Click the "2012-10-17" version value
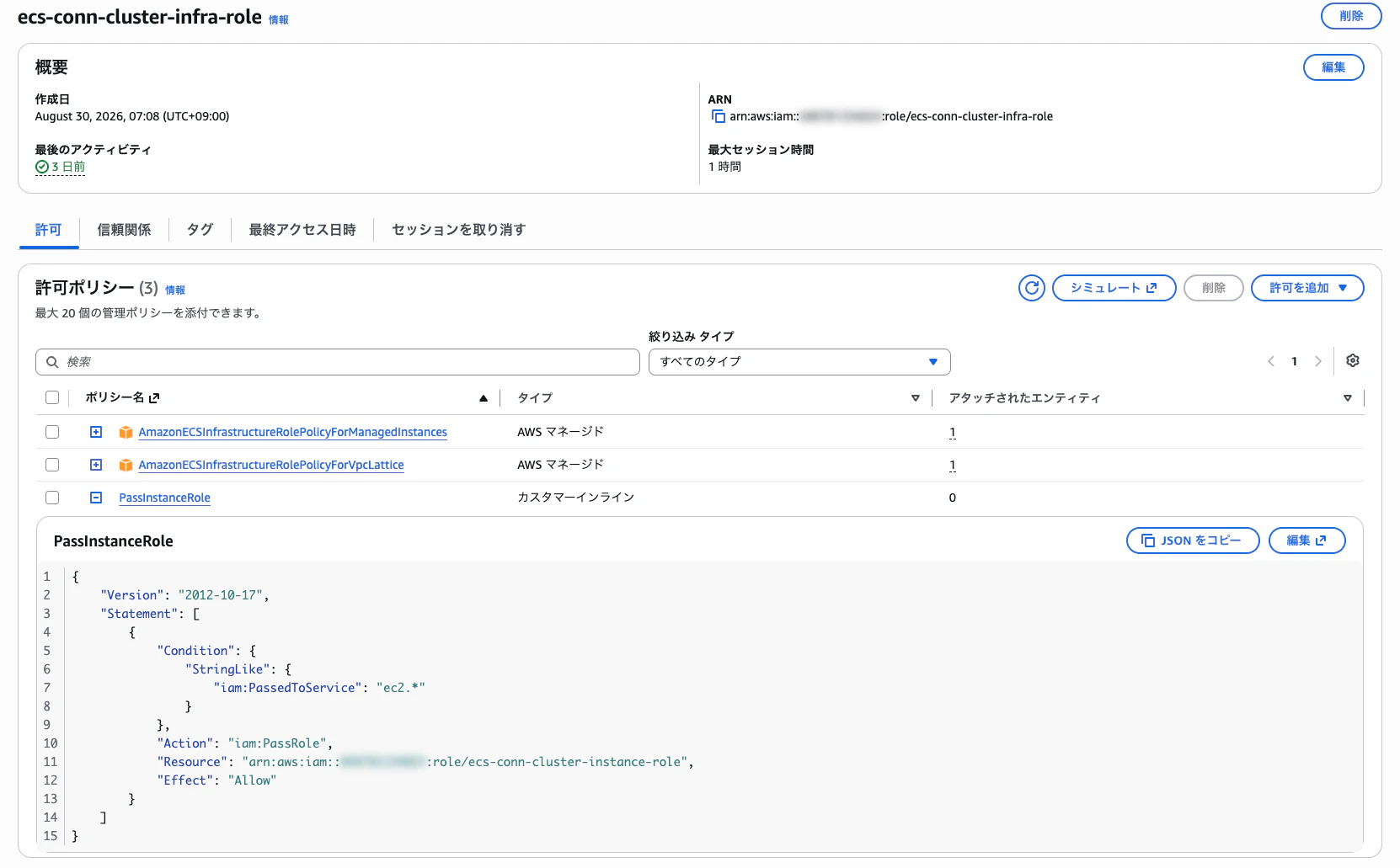The height and width of the screenshot is (868, 1400). tap(221, 595)
